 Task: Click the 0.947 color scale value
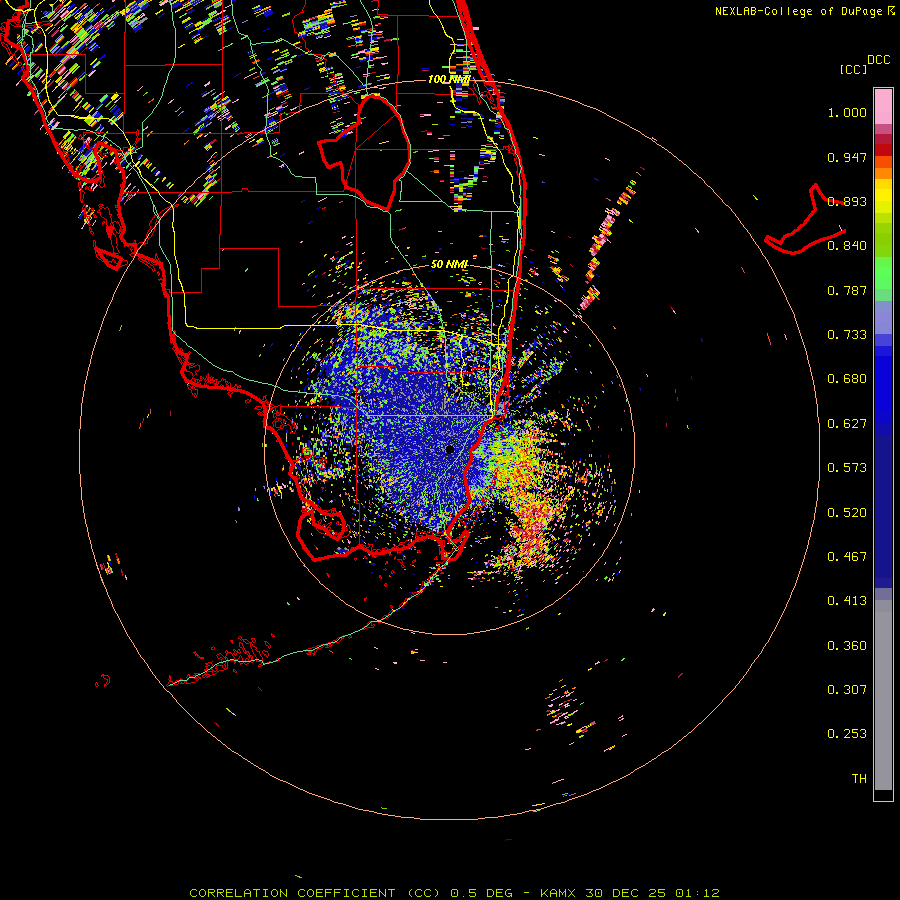pos(847,157)
